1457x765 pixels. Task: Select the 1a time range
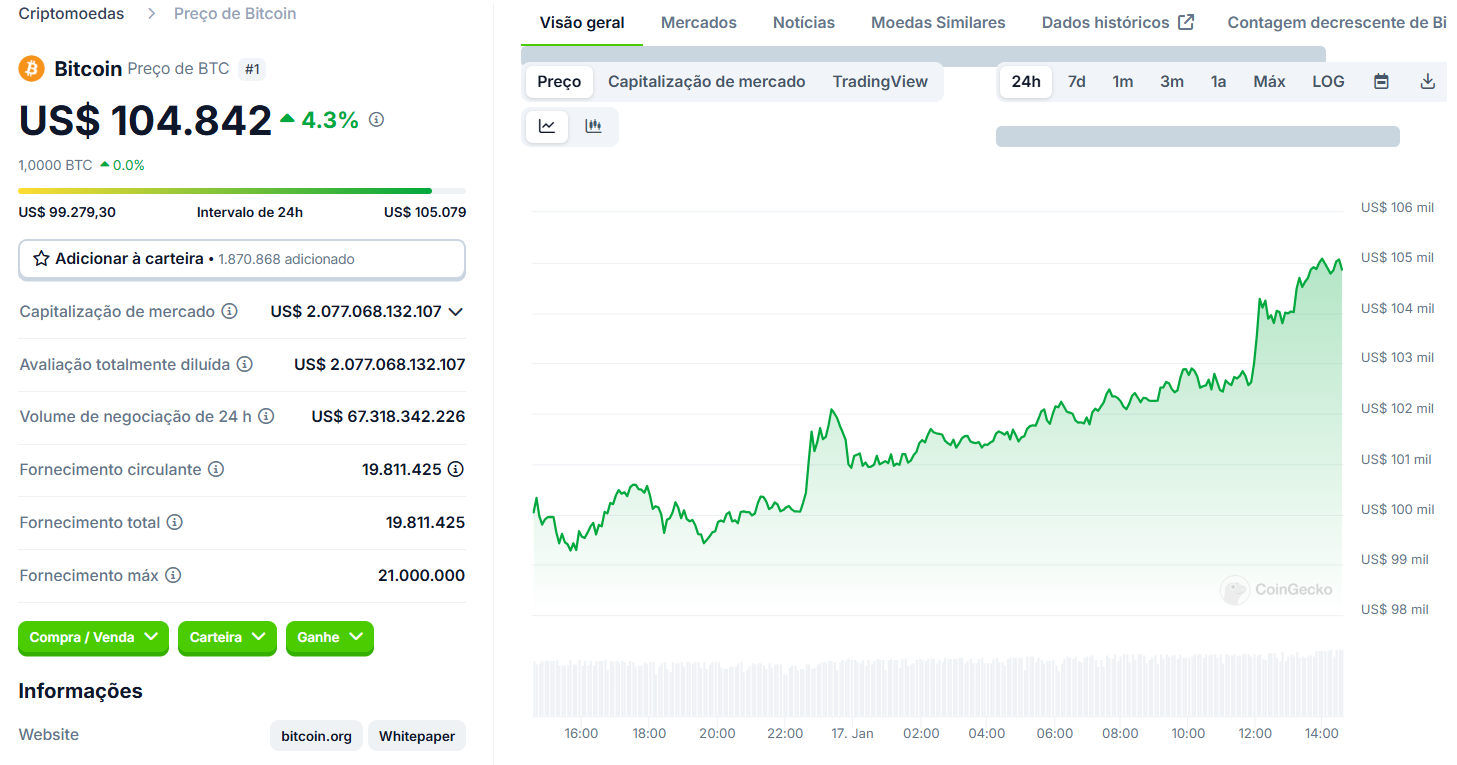tap(1218, 82)
